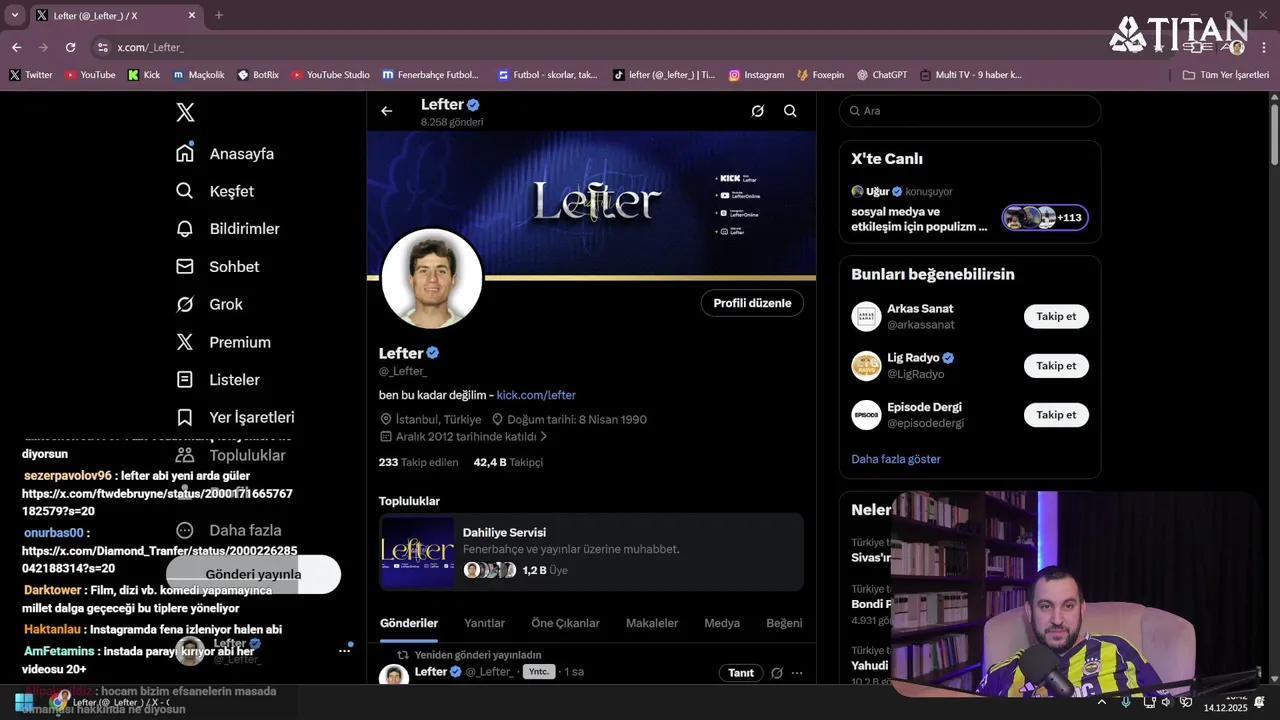This screenshot has height=720, width=1280.
Task: Join Uğur live space +113 listeners
Action: pos(1045,217)
